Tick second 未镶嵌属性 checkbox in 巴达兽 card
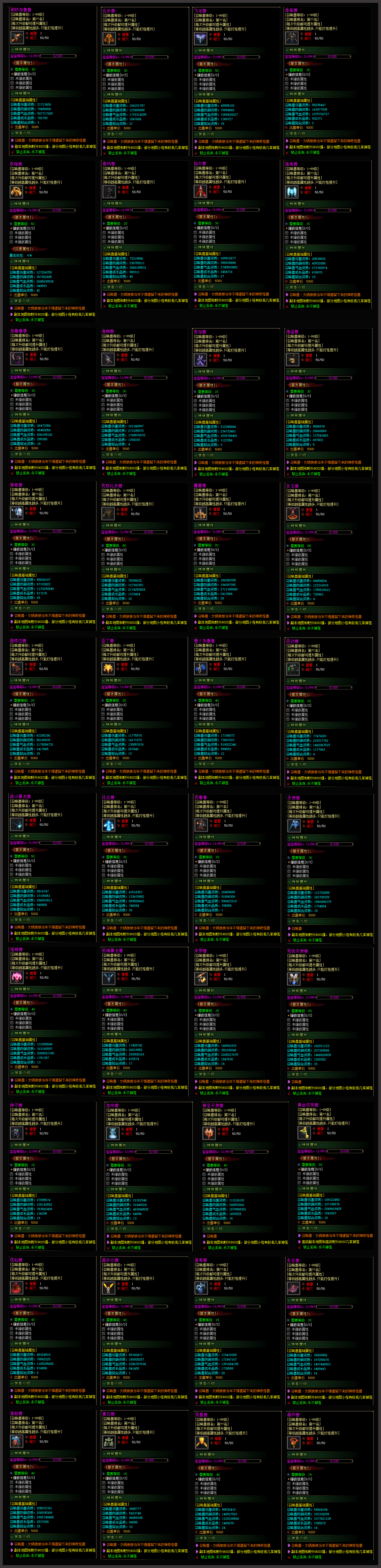This screenshot has height=1568, width=381. coord(288,714)
